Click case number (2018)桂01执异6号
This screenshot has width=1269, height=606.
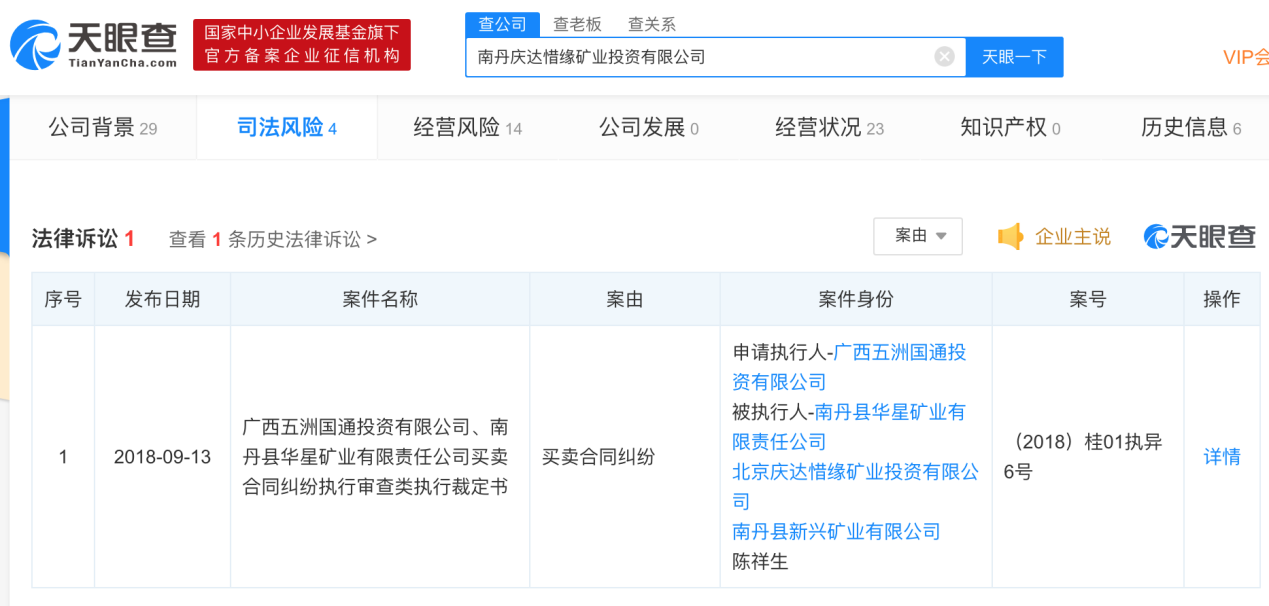pyautogui.click(x=1083, y=457)
